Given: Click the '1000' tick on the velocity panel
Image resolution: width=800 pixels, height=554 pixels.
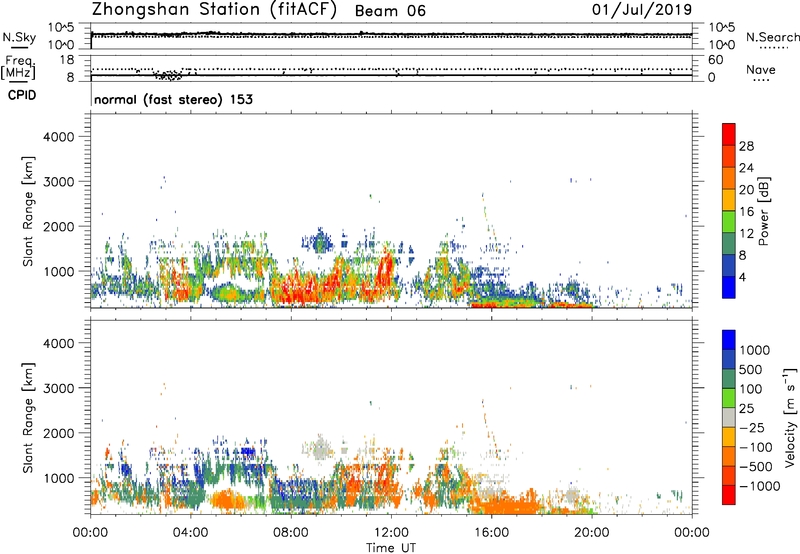Looking at the screenshot, I should [x=58, y=478].
